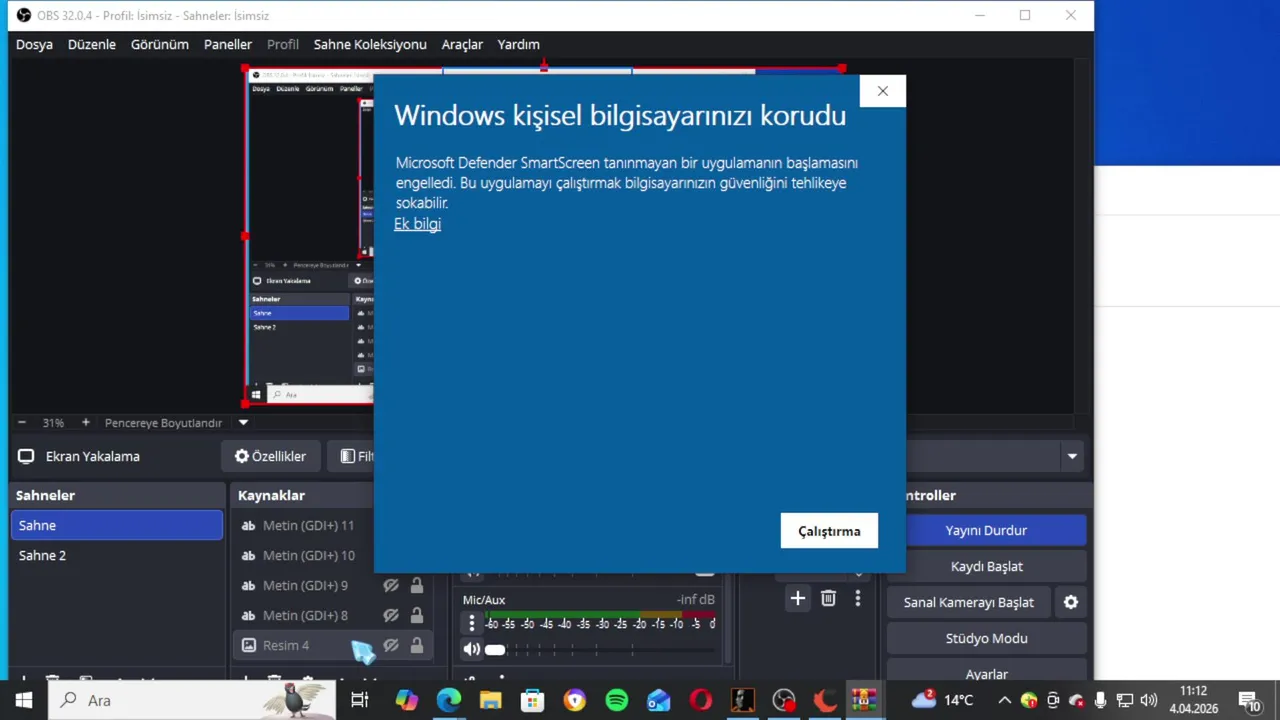
Task: Zoom out preview with minus icon
Action: 22,423
